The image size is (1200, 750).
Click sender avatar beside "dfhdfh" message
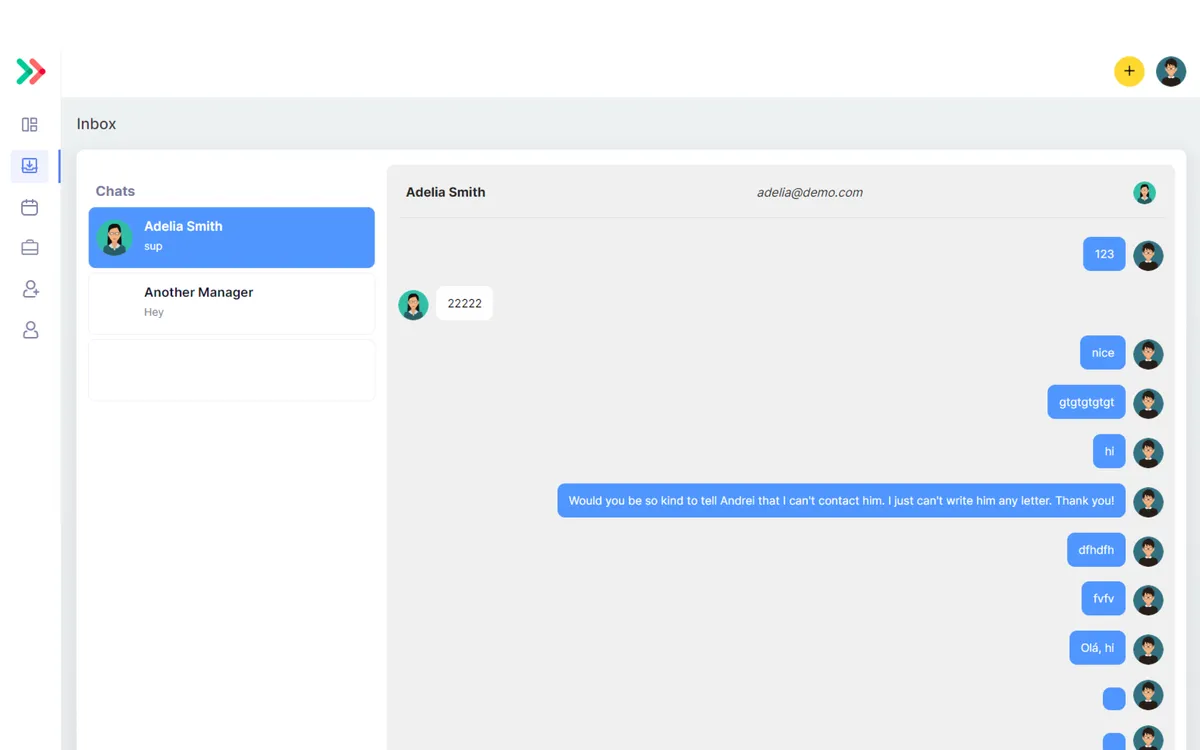coord(1148,551)
